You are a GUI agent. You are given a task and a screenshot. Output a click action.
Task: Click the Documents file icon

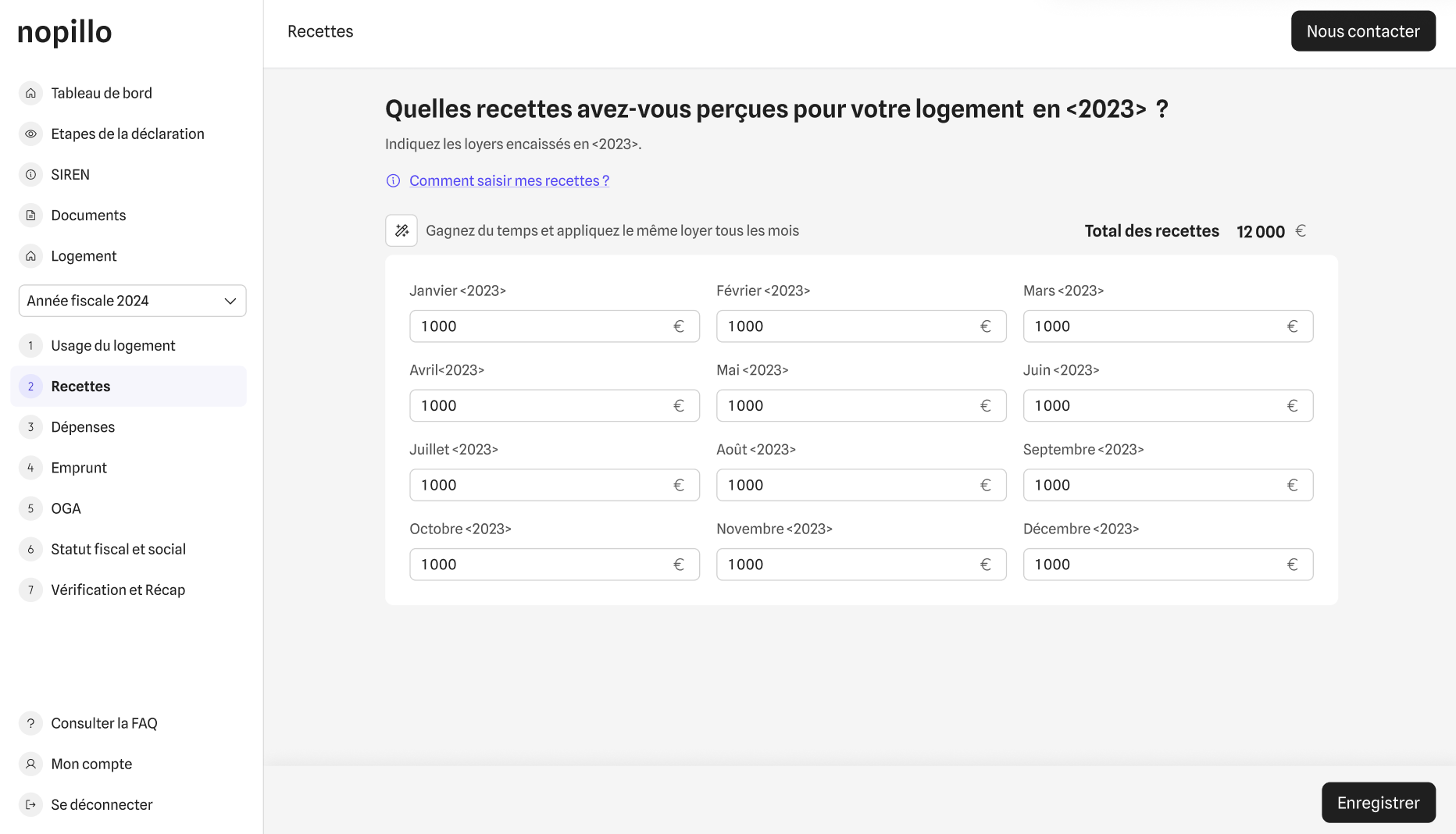tap(30, 215)
